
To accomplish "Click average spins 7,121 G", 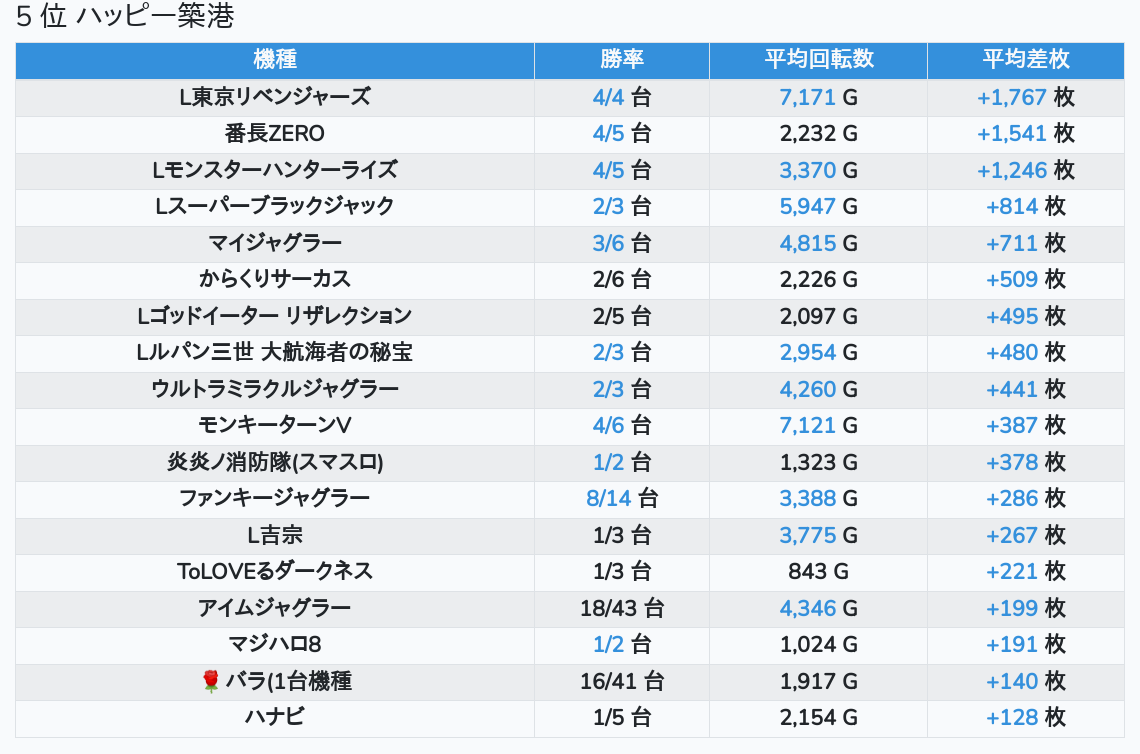I will [x=819, y=425].
